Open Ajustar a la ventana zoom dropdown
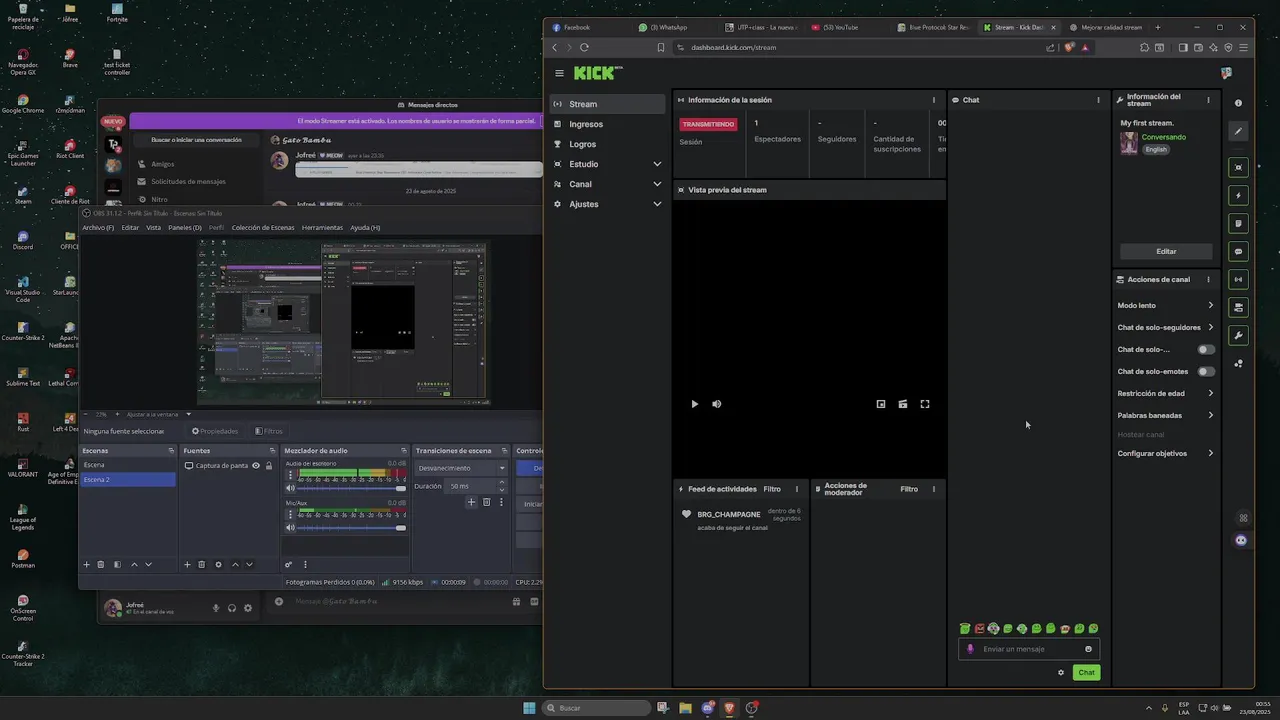1280x720 pixels. [x=158, y=414]
